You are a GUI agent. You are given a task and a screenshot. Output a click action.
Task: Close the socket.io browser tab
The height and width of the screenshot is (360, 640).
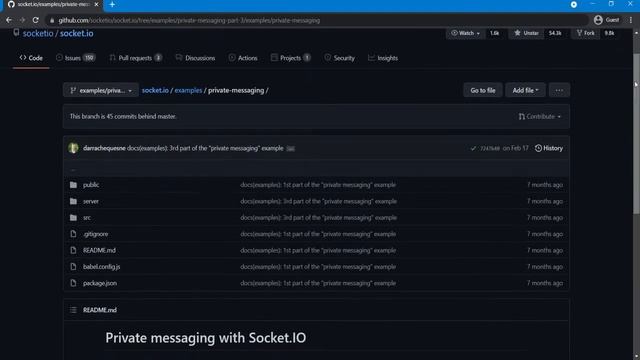[96, 4]
